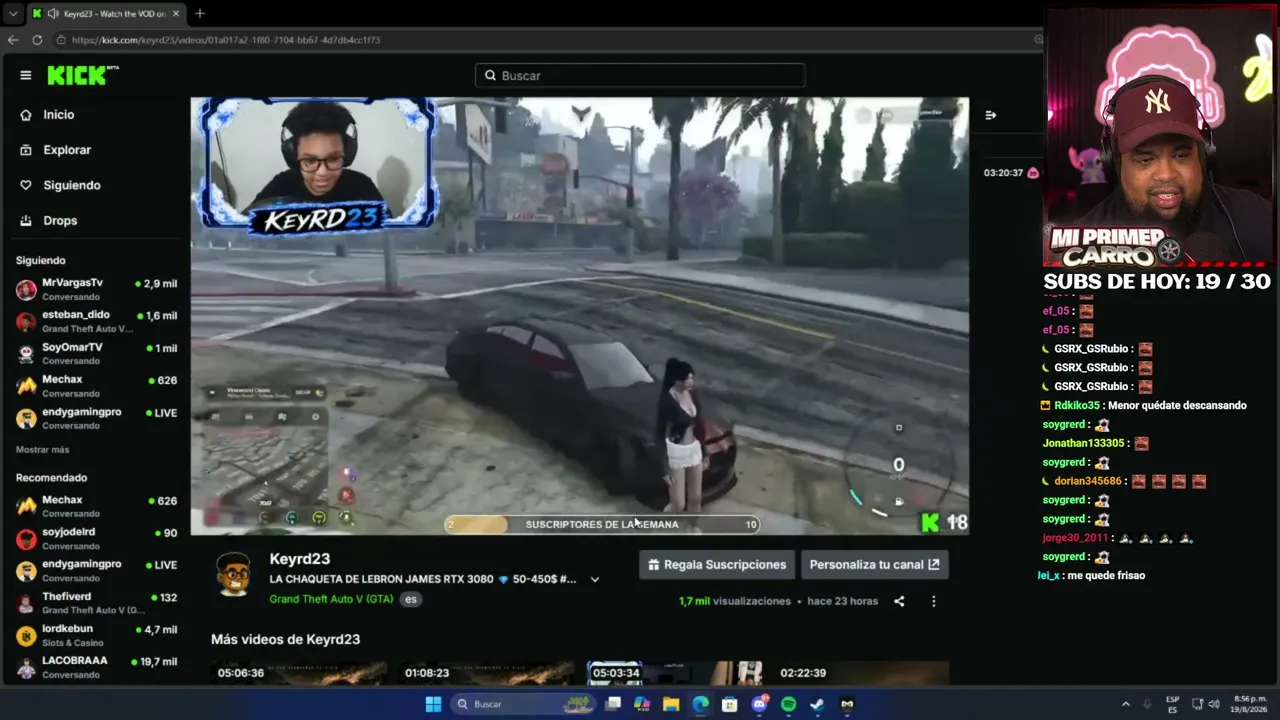Open the Explorar icon in sidebar
This screenshot has height=720, width=1280.
[26, 150]
